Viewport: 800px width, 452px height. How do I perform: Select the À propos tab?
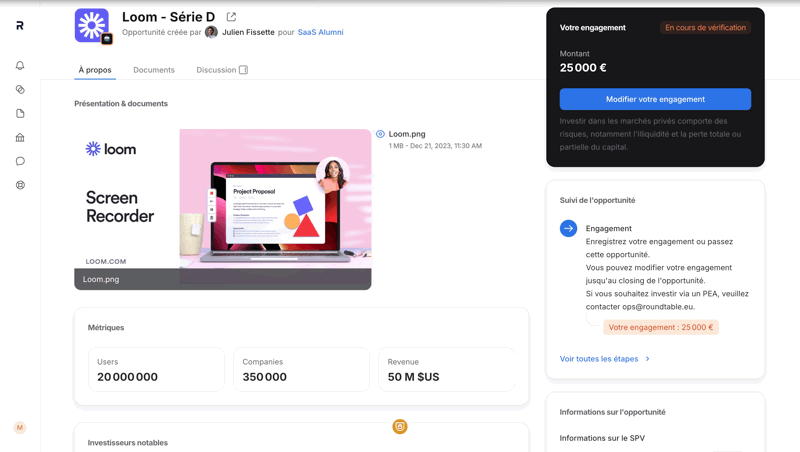(x=95, y=70)
